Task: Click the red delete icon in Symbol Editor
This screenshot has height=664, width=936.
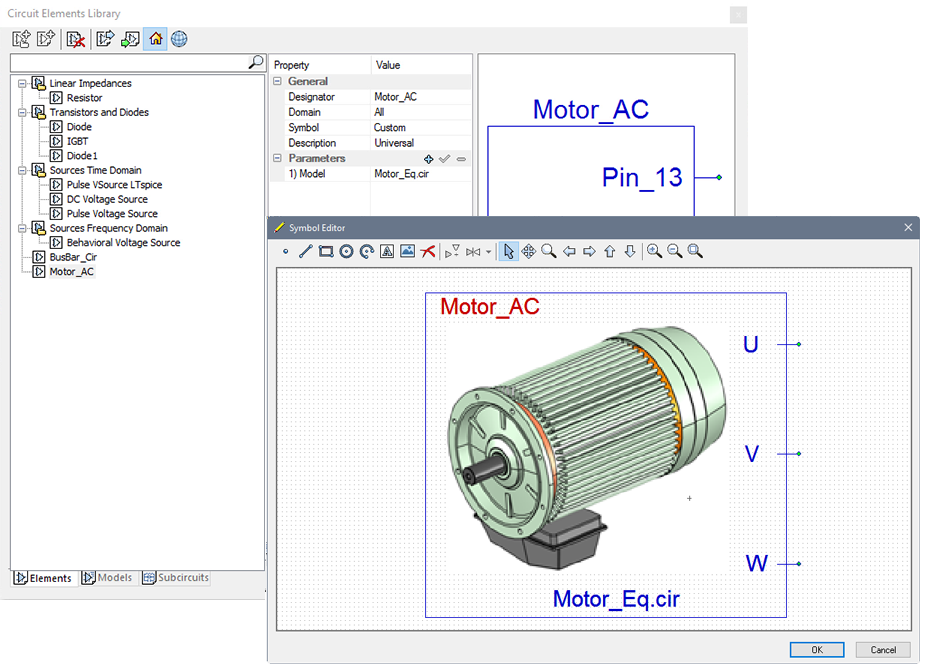Action: [x=428, y=252]
